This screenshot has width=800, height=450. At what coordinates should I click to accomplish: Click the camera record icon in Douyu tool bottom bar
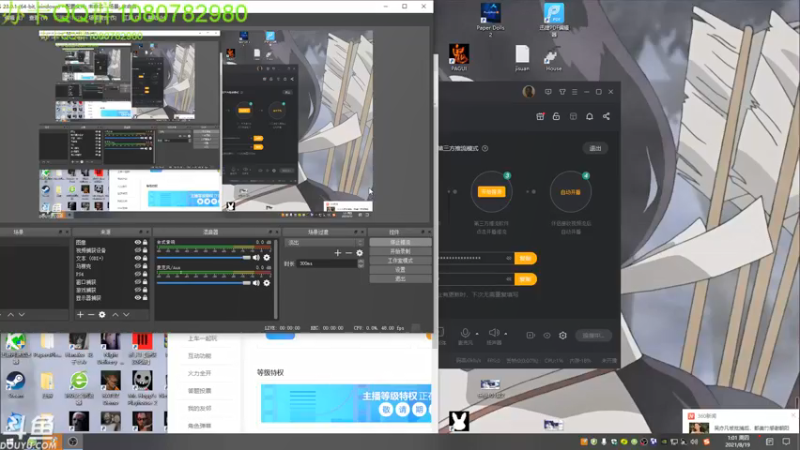[531, 335]
